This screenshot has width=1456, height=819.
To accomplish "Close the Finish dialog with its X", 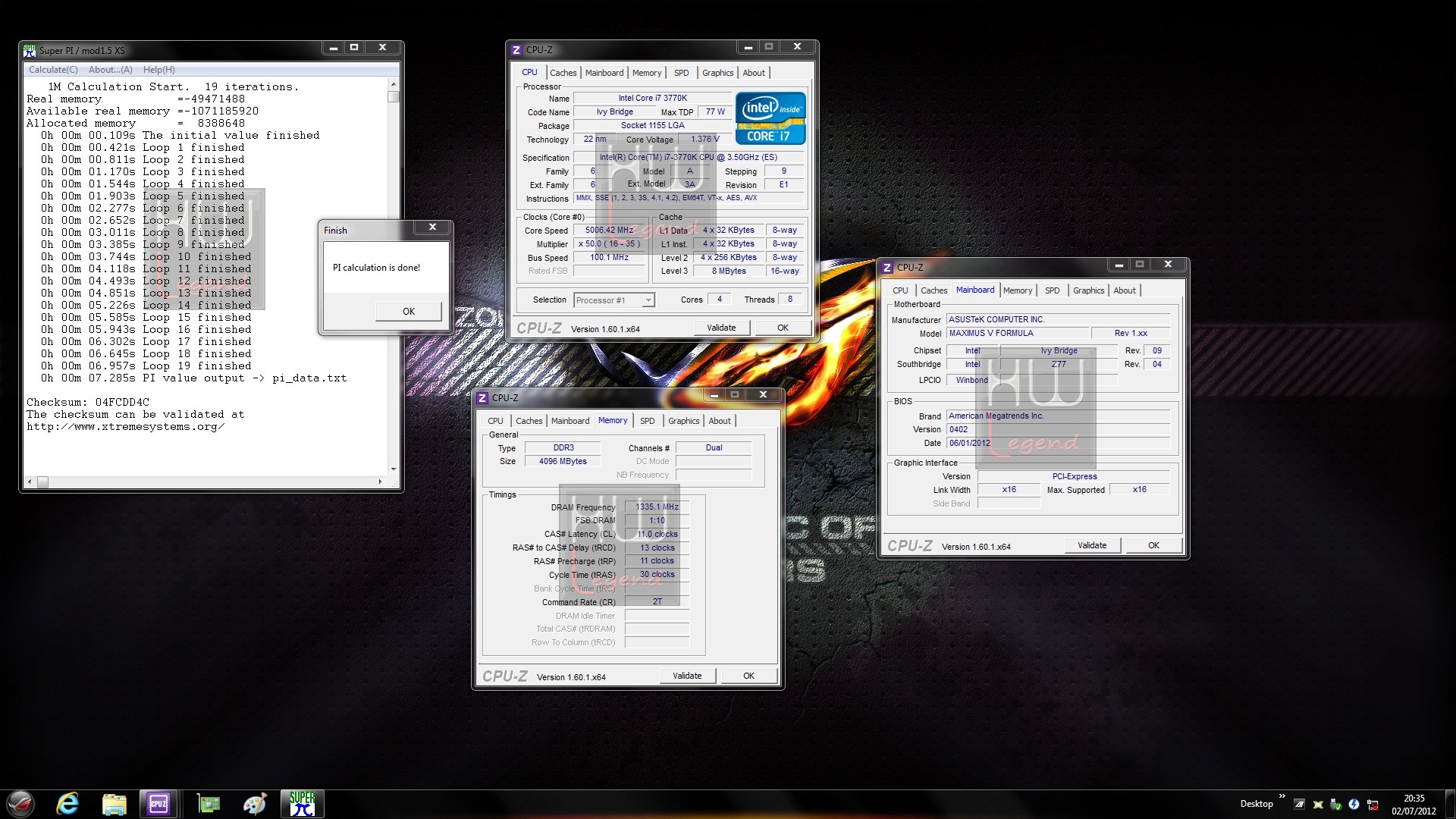I will click(x=432, y=227).
